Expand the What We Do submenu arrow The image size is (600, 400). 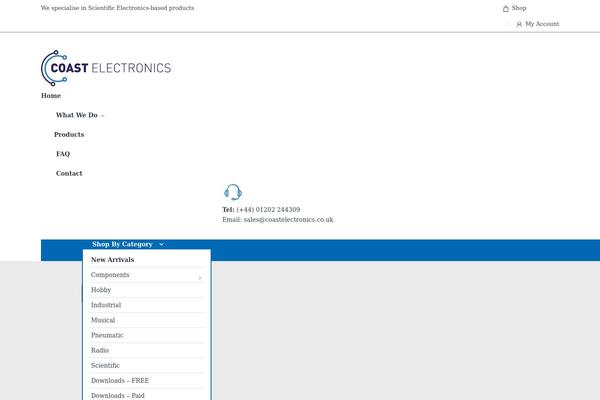pos(102,116)
